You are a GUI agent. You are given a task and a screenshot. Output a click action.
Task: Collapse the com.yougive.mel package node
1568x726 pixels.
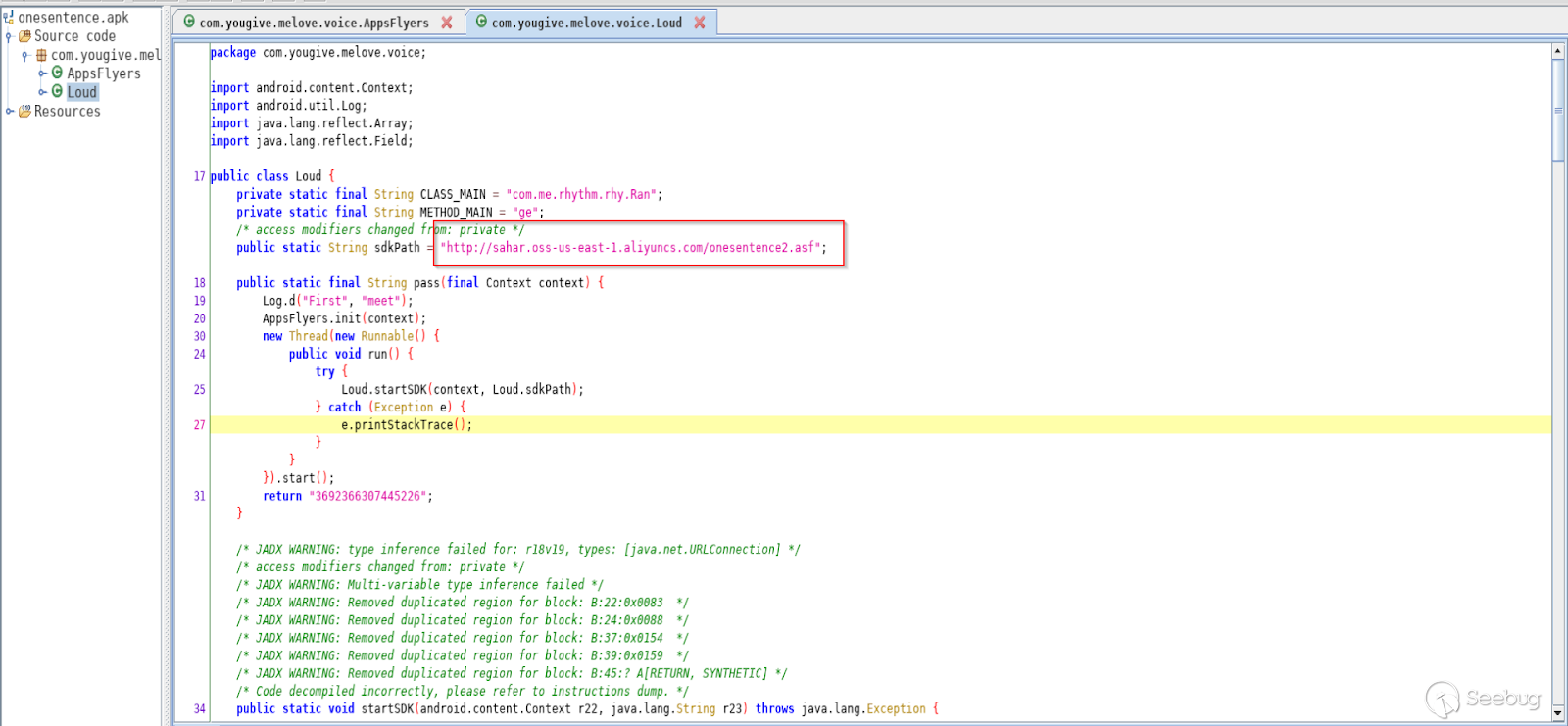point(24,56)
